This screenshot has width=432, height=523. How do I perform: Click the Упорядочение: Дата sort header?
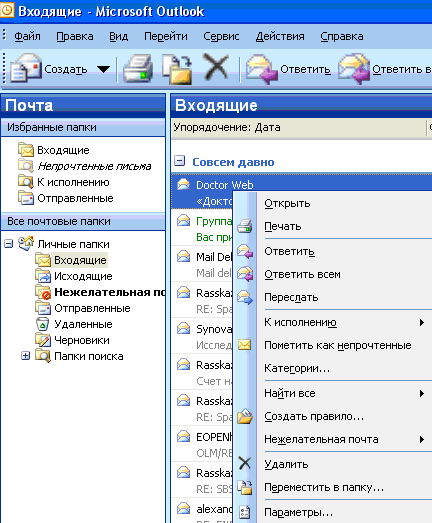click(x=299, y=127)
